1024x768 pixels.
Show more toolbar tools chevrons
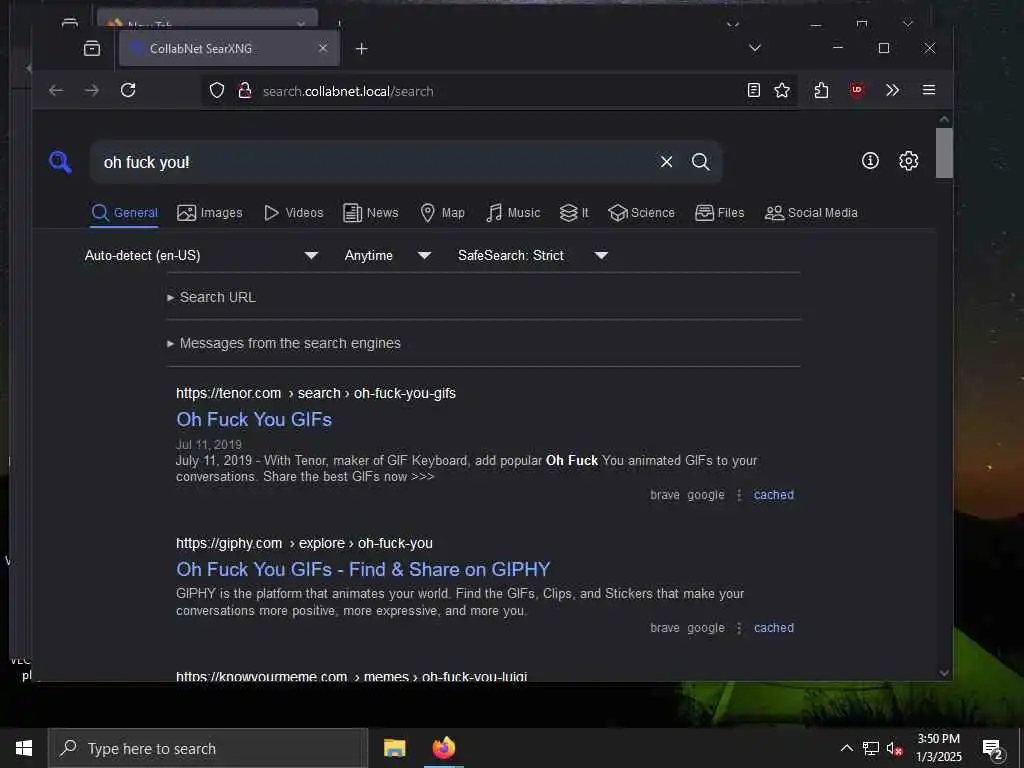click(x=892, y=90)
